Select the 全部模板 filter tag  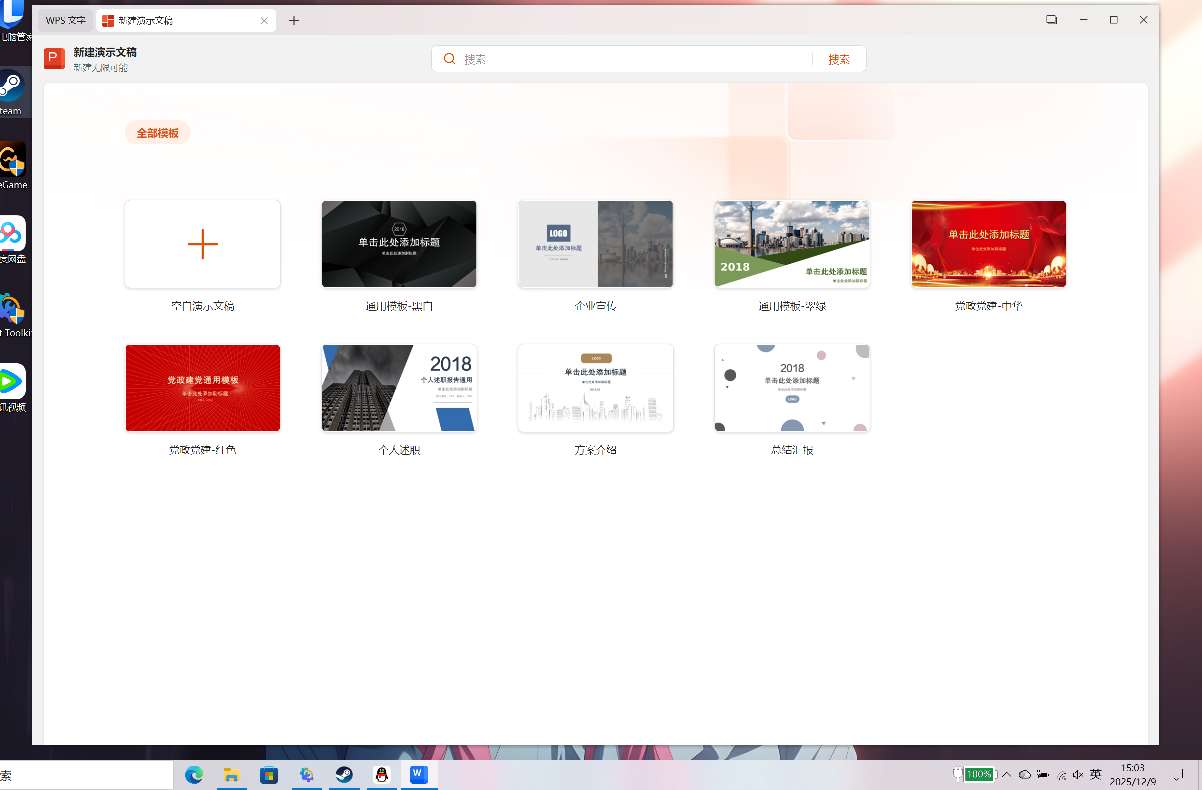157,133
